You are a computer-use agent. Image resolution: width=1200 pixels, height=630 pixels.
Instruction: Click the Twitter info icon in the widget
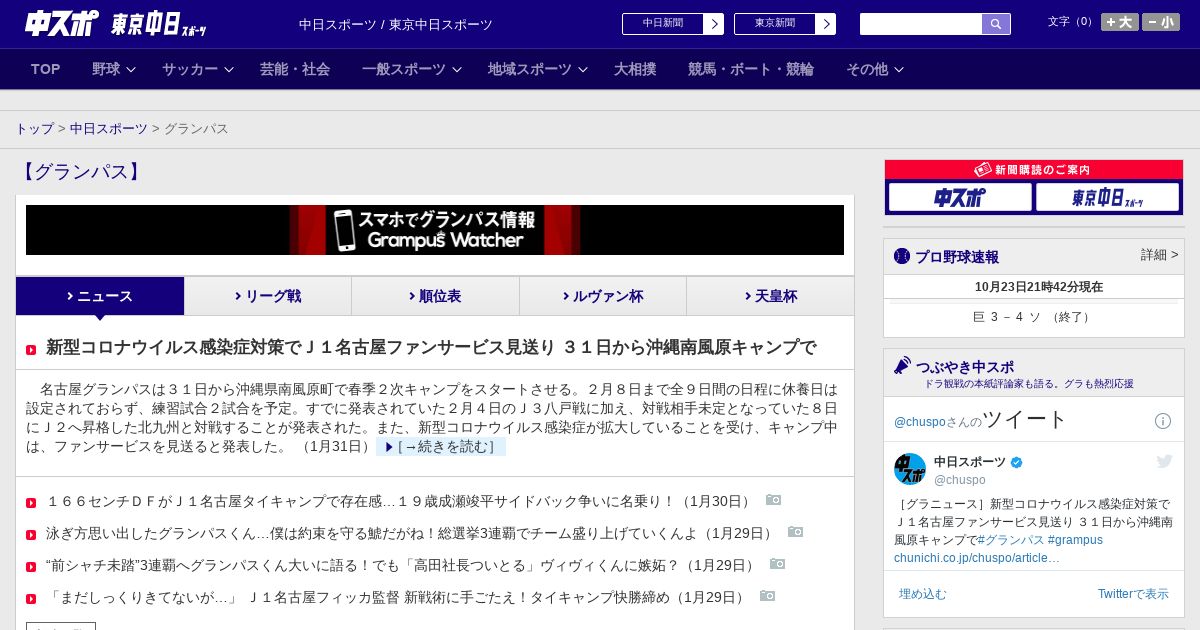click(x=1163, y=421)
